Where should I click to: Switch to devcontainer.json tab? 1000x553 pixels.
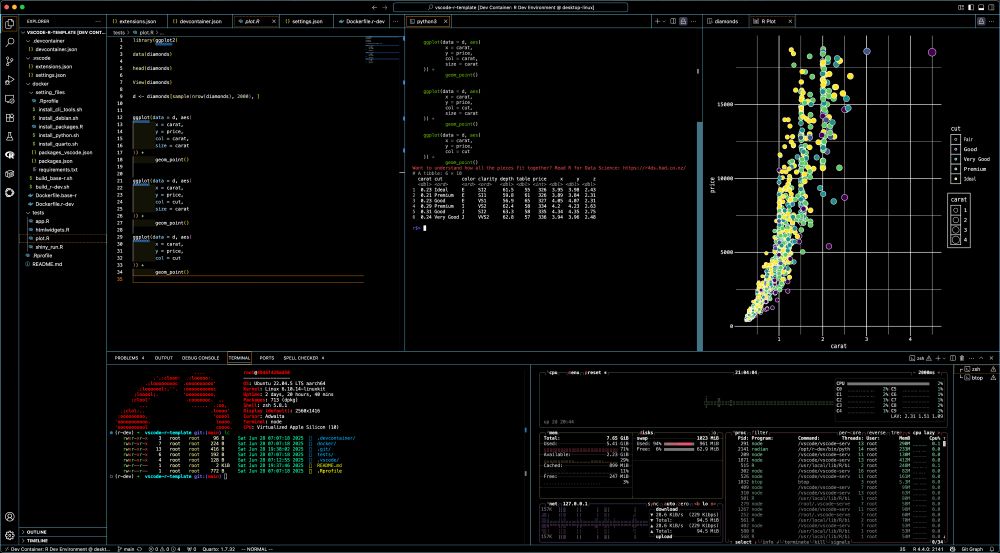tap(200, 21)
